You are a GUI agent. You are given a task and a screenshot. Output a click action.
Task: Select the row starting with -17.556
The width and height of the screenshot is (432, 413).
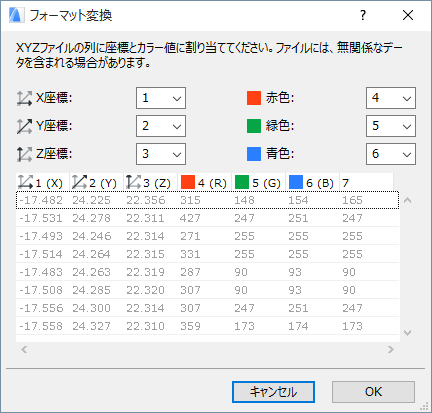[207, 308]
